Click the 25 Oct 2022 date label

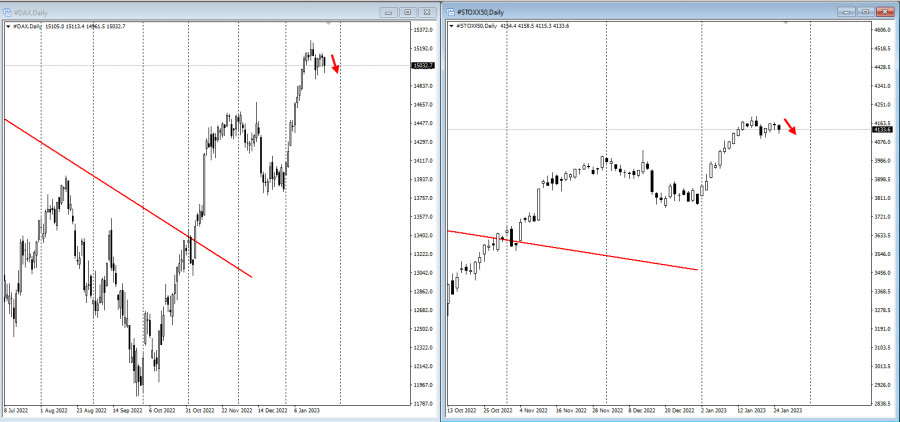pyautogui.click(x=498, y=411)
